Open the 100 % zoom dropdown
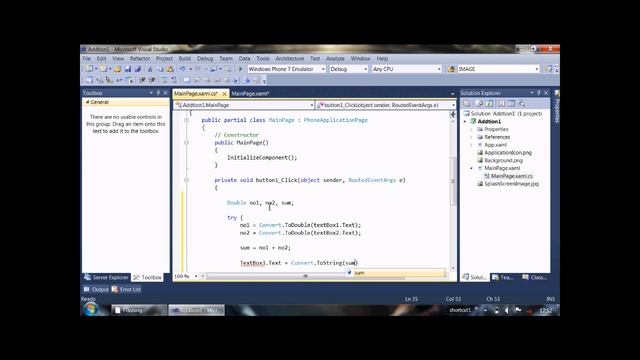Image resolution: width=640 pixels, height=360 pixels. (x=196, y=276)
